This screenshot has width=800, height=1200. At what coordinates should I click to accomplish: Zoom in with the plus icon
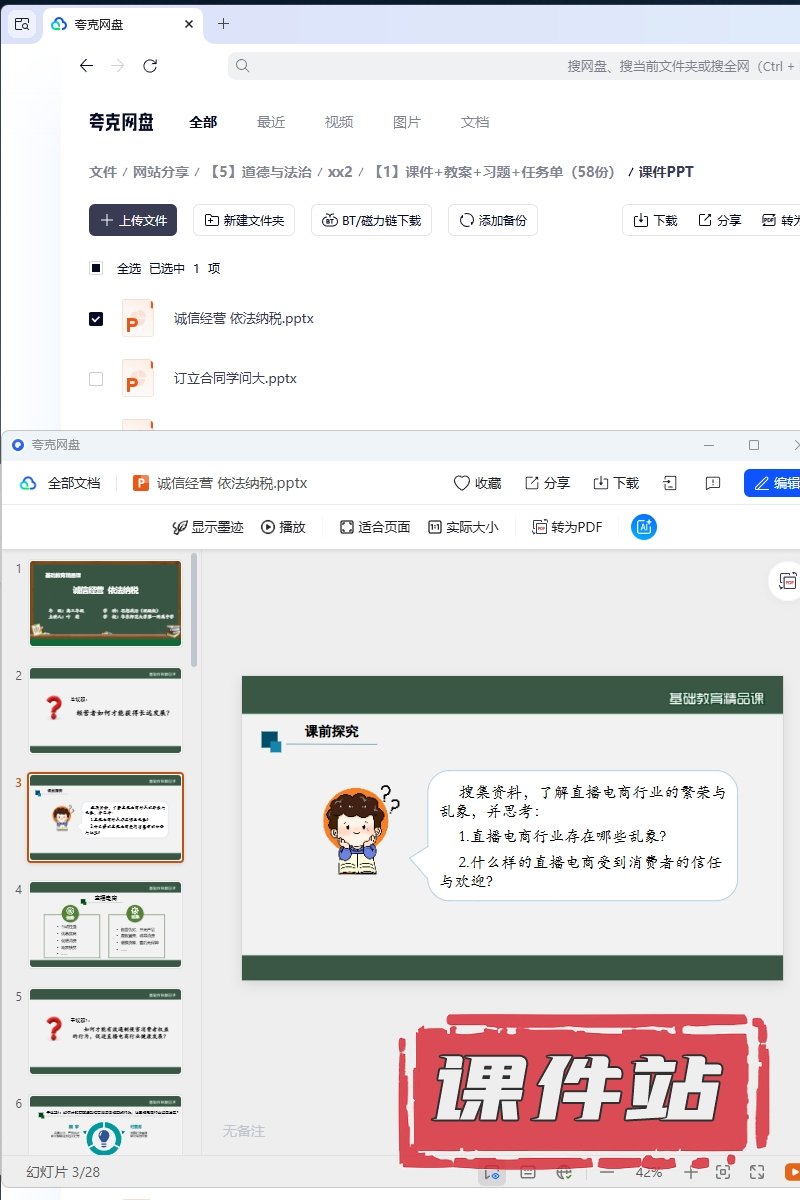(x=690, y=1172)
